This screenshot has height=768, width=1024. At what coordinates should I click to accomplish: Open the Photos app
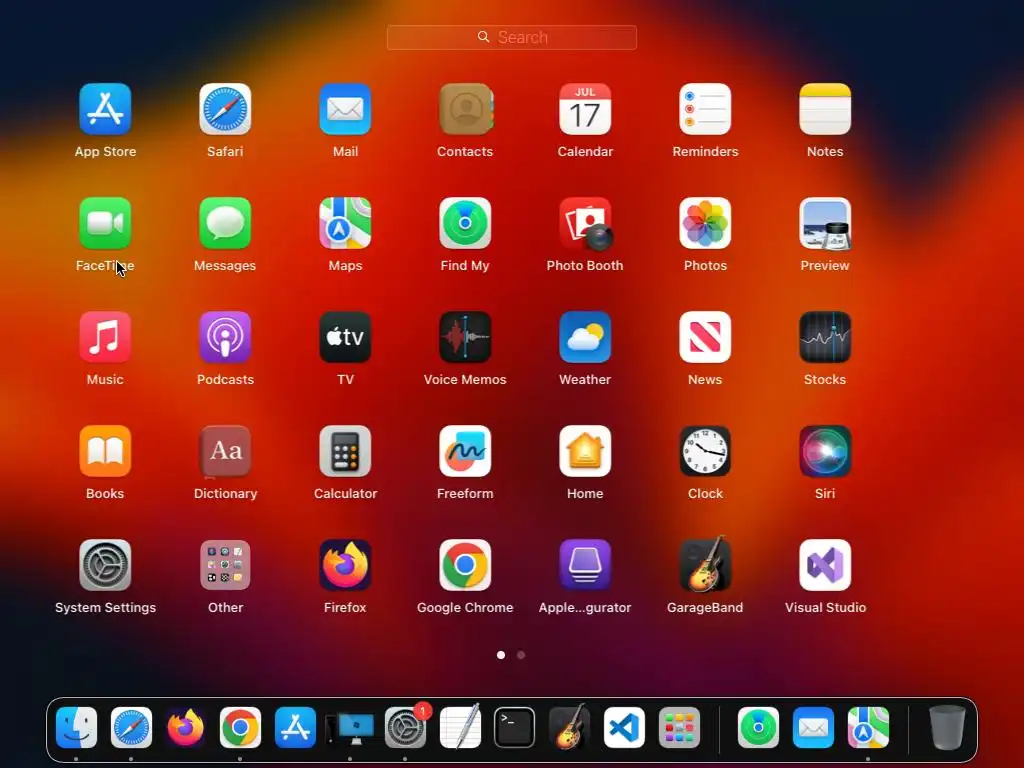[x=705, y=223]
